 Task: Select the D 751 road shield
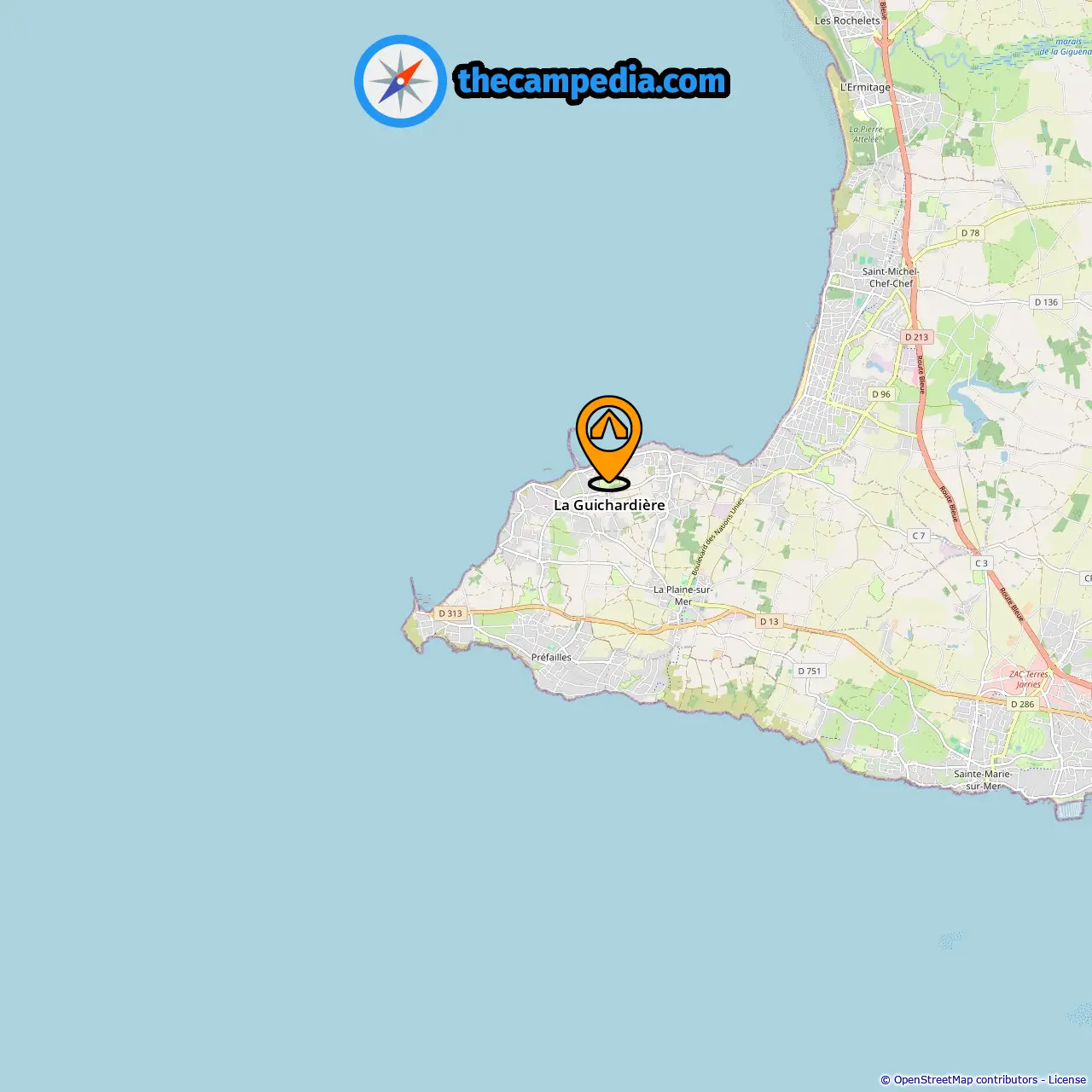[x=810, y=671]
